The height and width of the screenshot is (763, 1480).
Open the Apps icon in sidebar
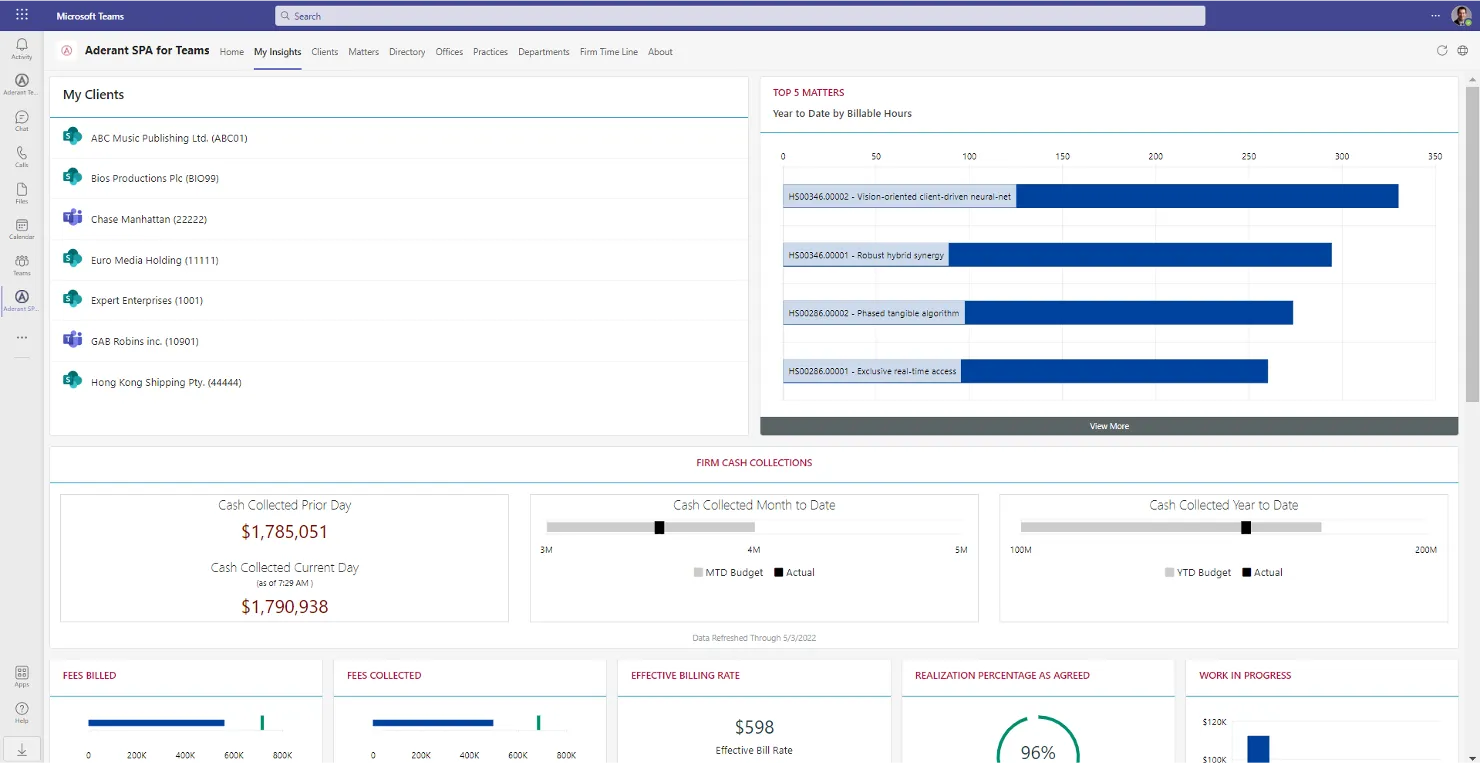pos(21,676)
